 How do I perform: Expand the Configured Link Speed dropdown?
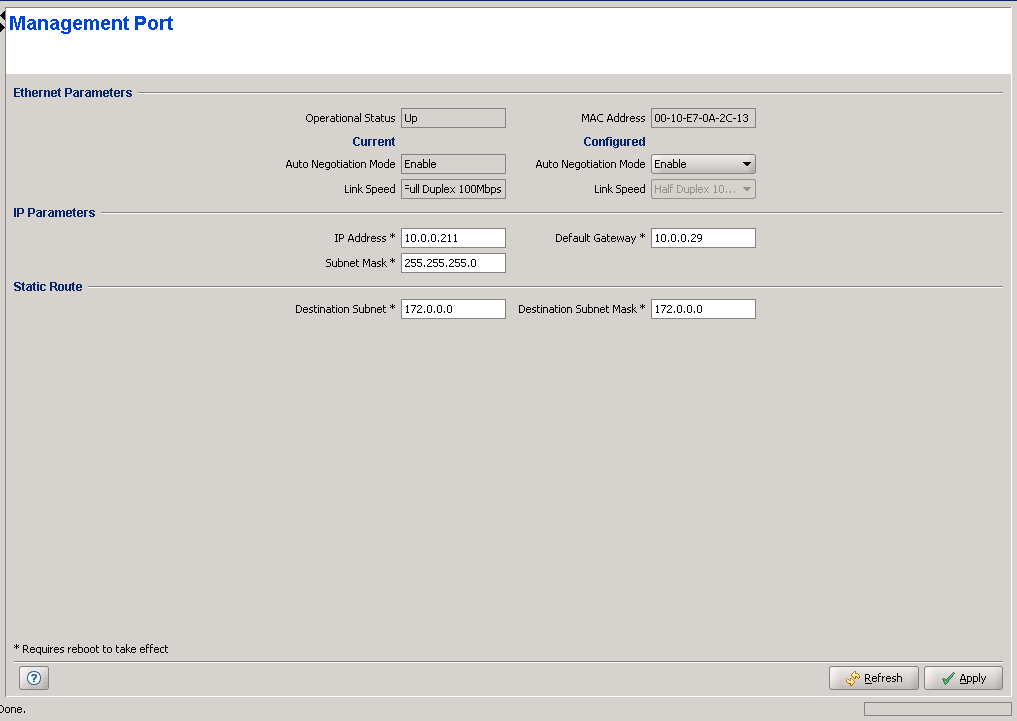pyautogui.click(x=703, y=189)
